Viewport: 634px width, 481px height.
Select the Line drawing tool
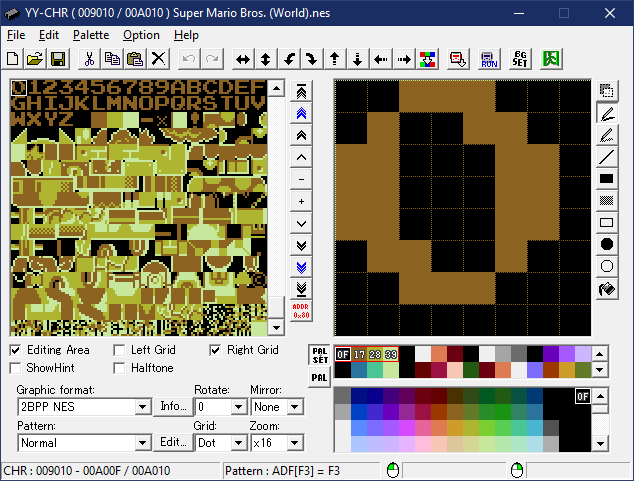pyautogui.click(x=607, y=157)
